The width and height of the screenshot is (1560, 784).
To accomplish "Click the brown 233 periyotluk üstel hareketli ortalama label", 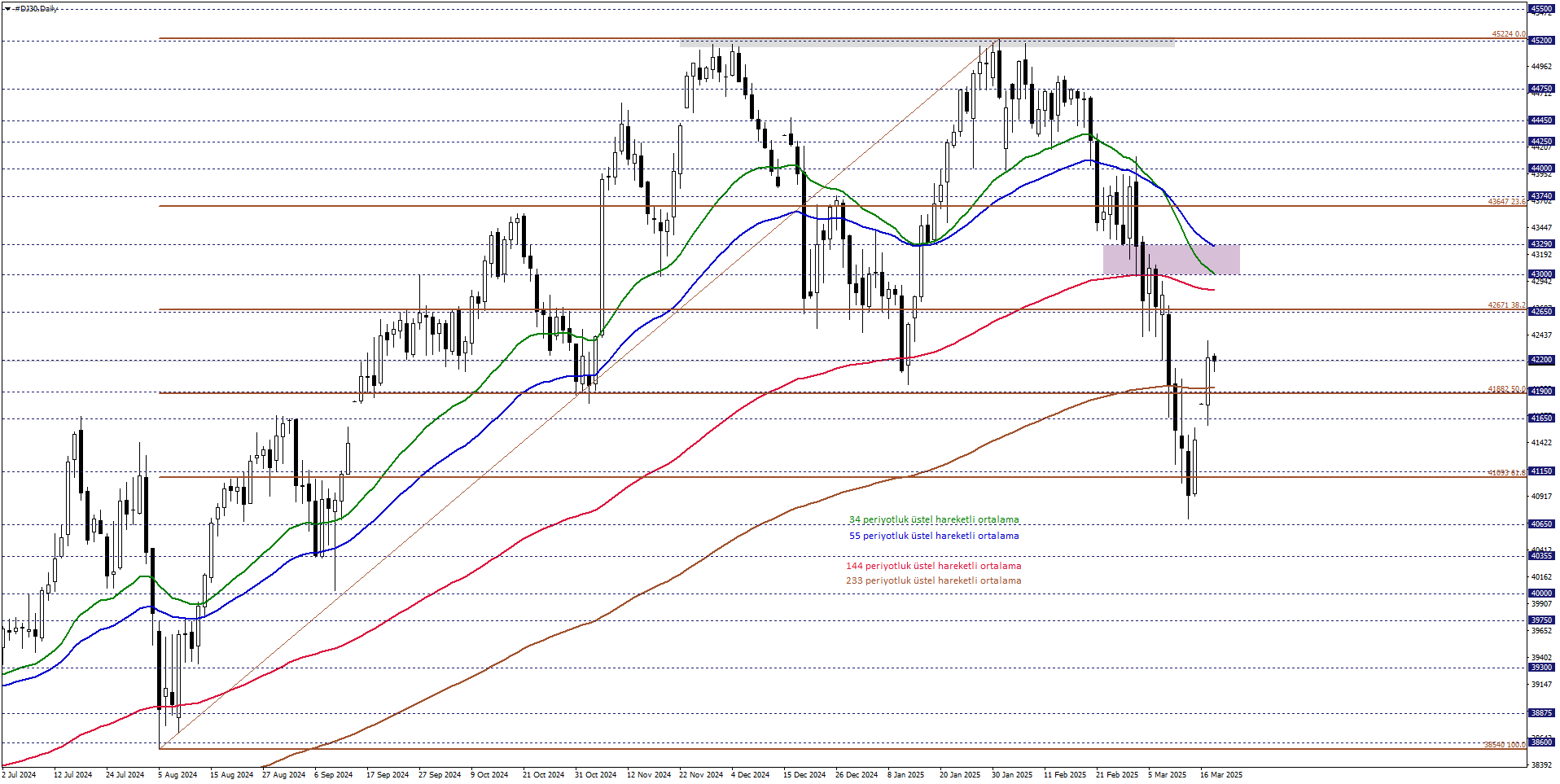I will (933, 580).
